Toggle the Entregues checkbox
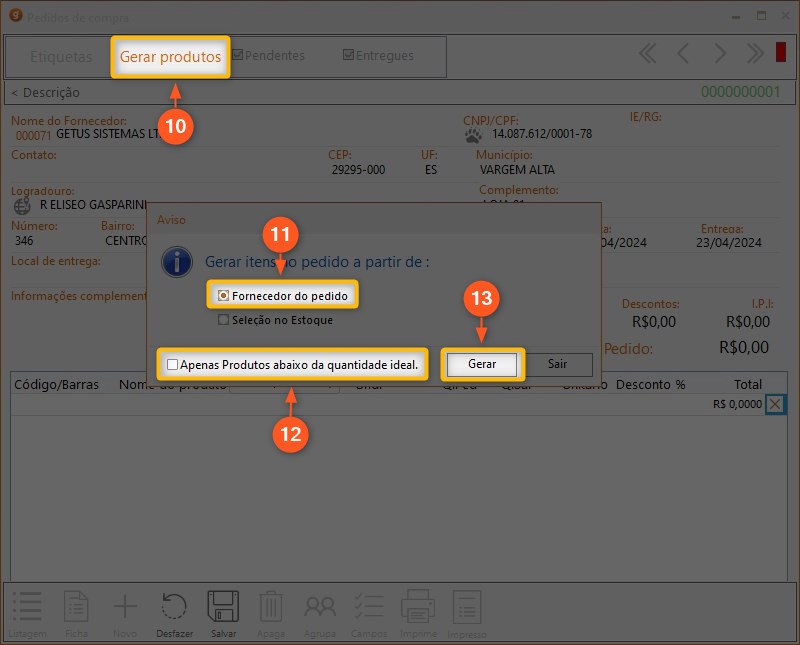 (348, 56)
